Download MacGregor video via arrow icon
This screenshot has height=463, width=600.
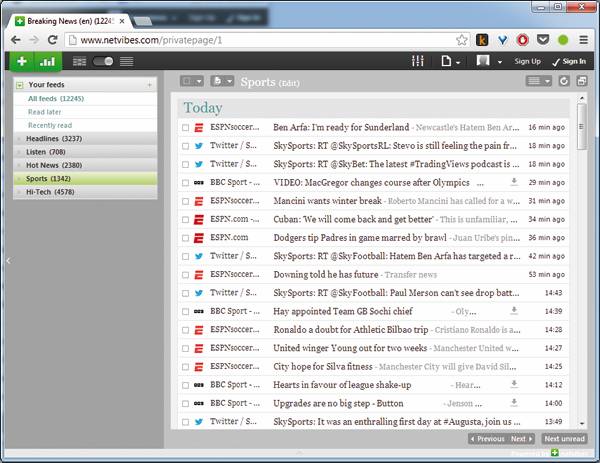514,182
